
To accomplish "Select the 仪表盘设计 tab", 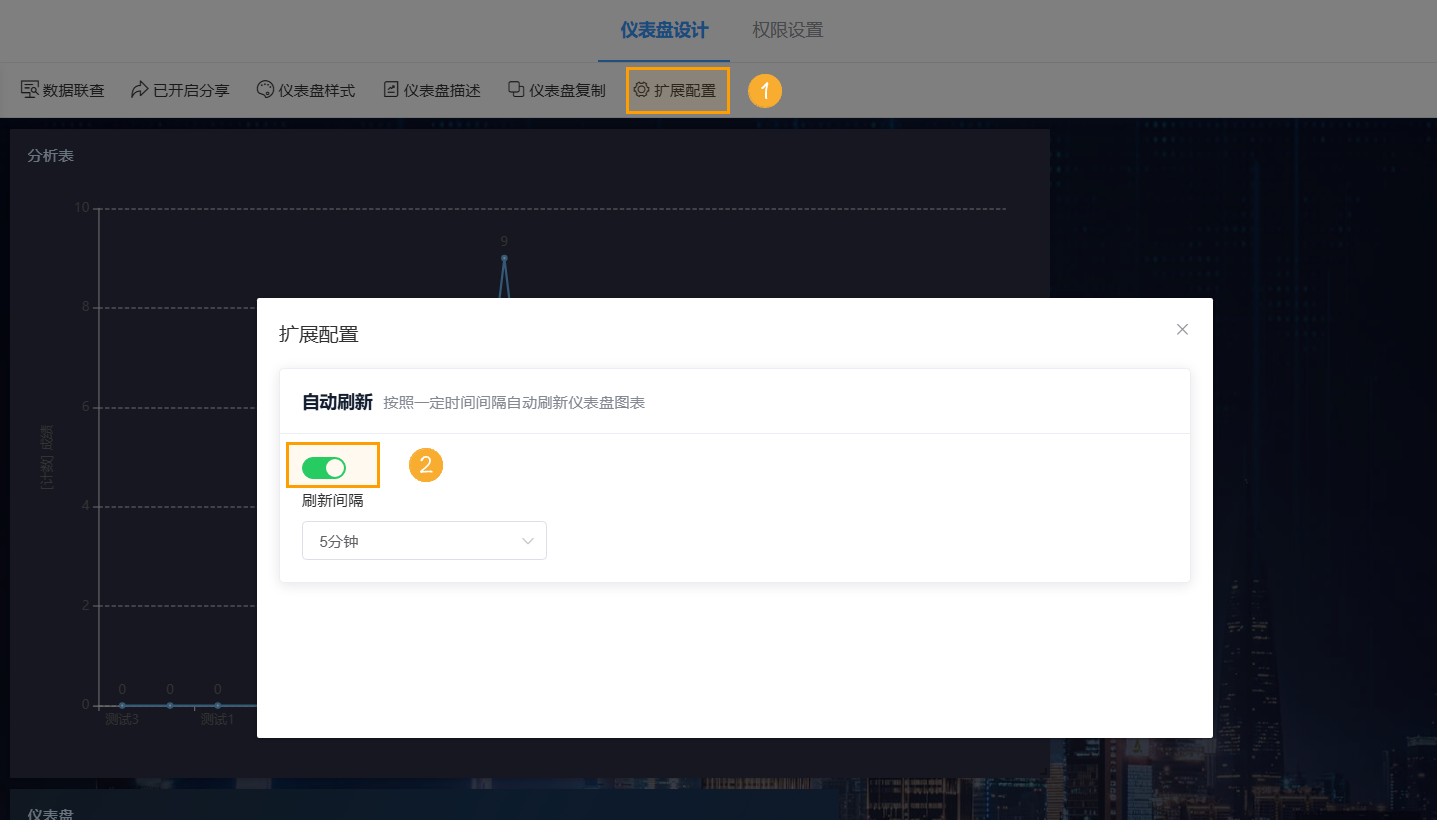I will 662,30.
